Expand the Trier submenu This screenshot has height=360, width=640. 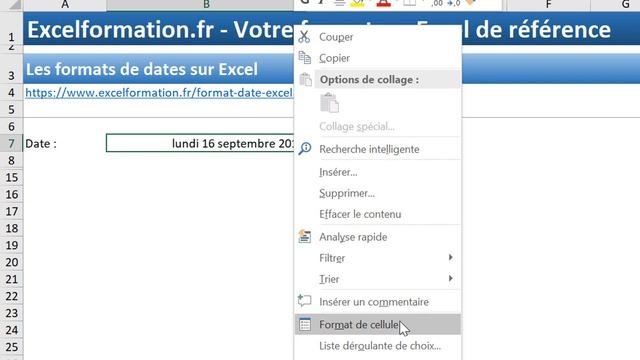click(x=378, y=279)
